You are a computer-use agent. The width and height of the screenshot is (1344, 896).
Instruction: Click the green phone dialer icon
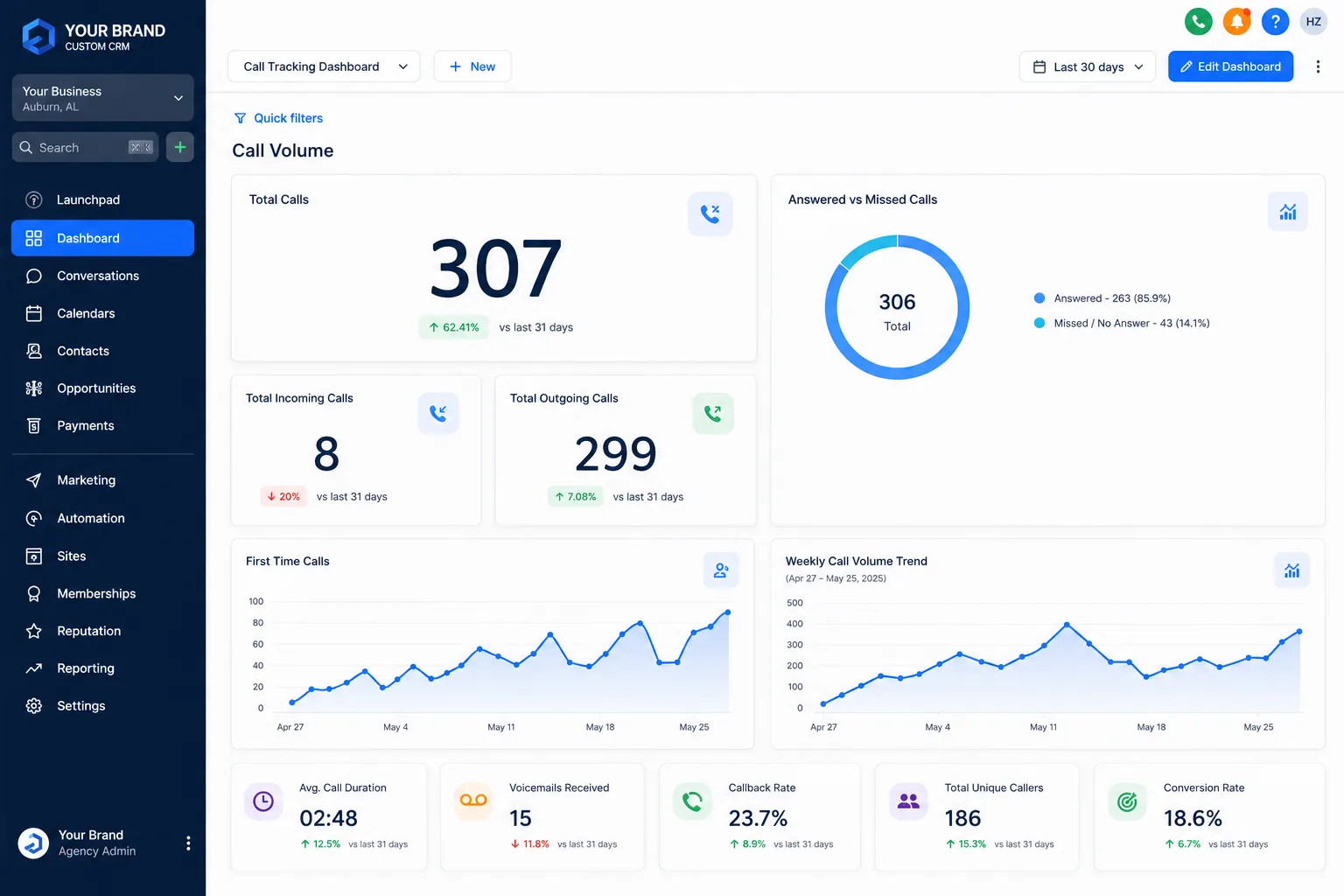[1198, 21]
